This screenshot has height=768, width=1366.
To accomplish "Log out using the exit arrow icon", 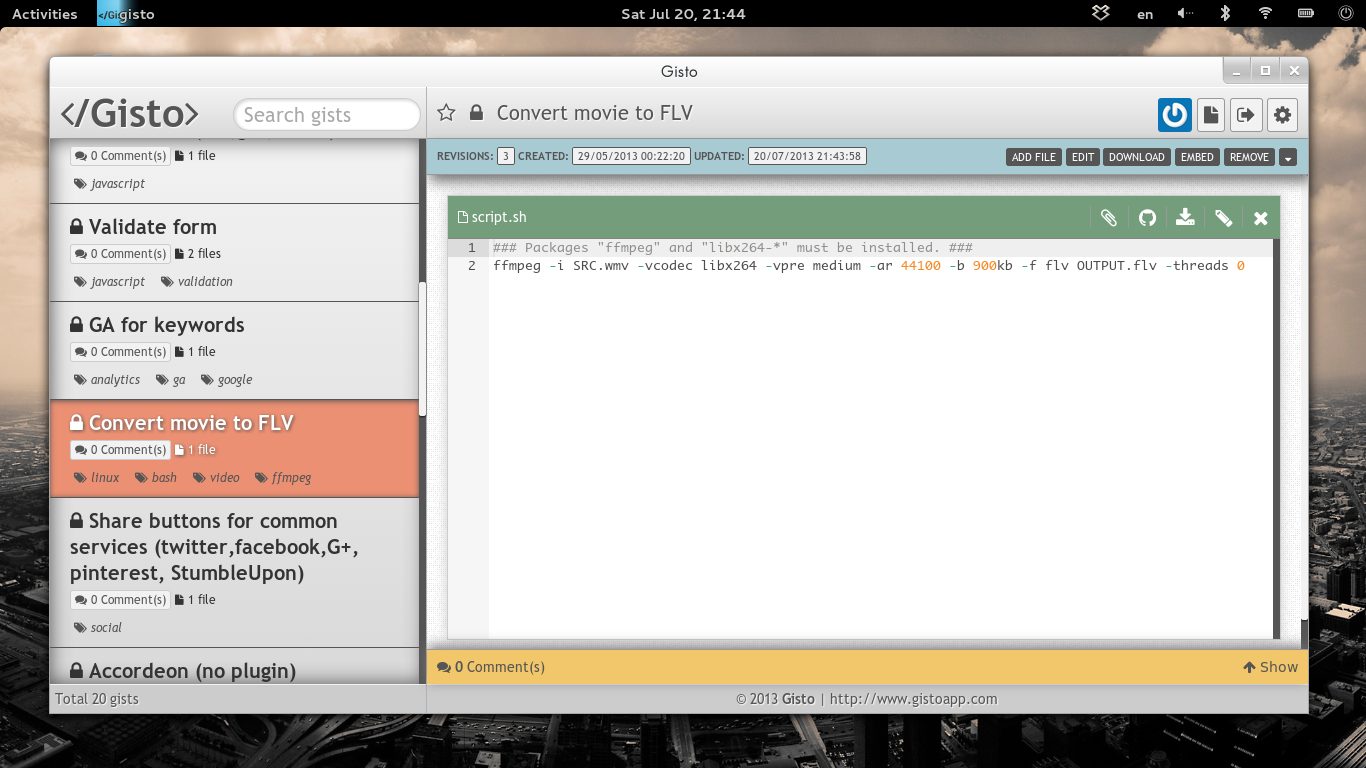I will [1246, 114].
